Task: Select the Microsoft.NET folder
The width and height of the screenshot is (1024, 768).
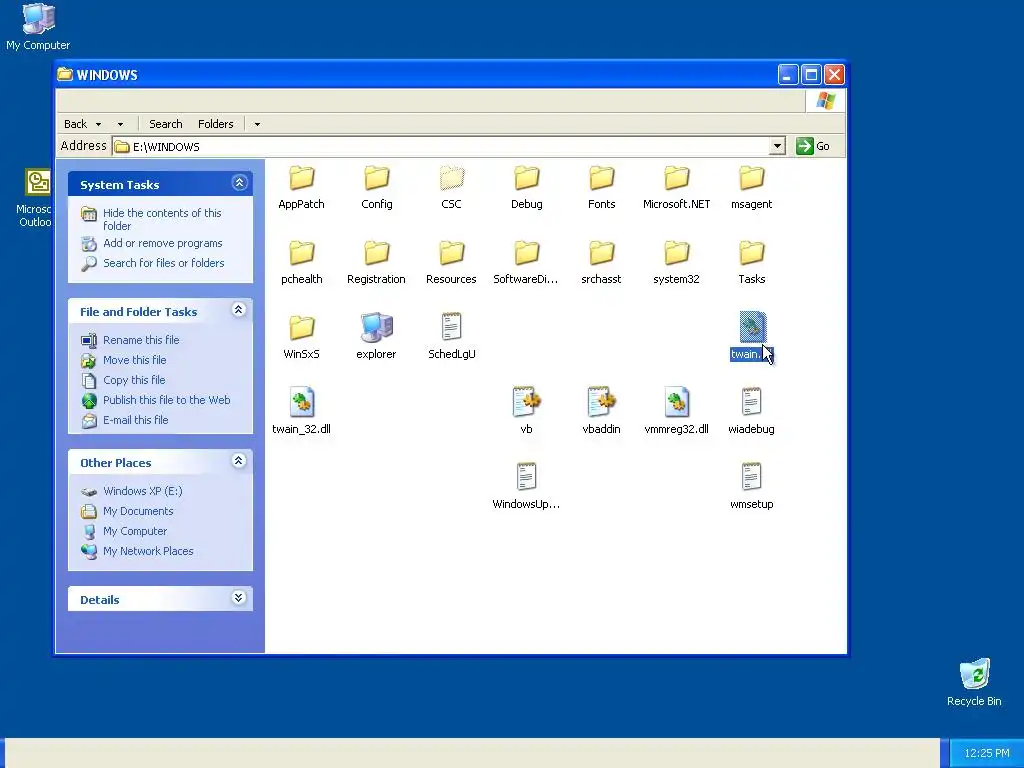Action: coord(677,187)
